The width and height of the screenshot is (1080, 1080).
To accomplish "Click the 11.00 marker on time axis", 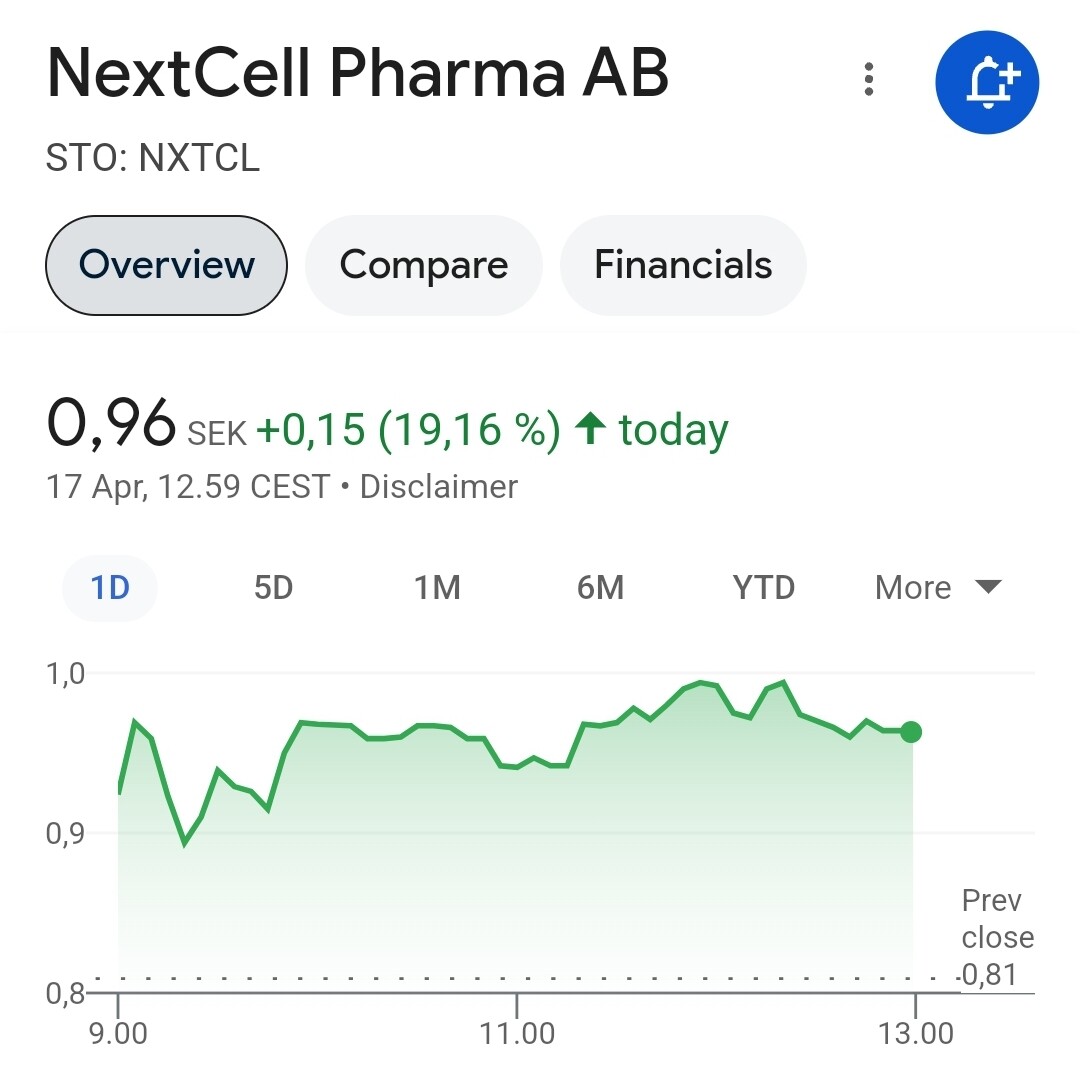I will click(517, 1033).
